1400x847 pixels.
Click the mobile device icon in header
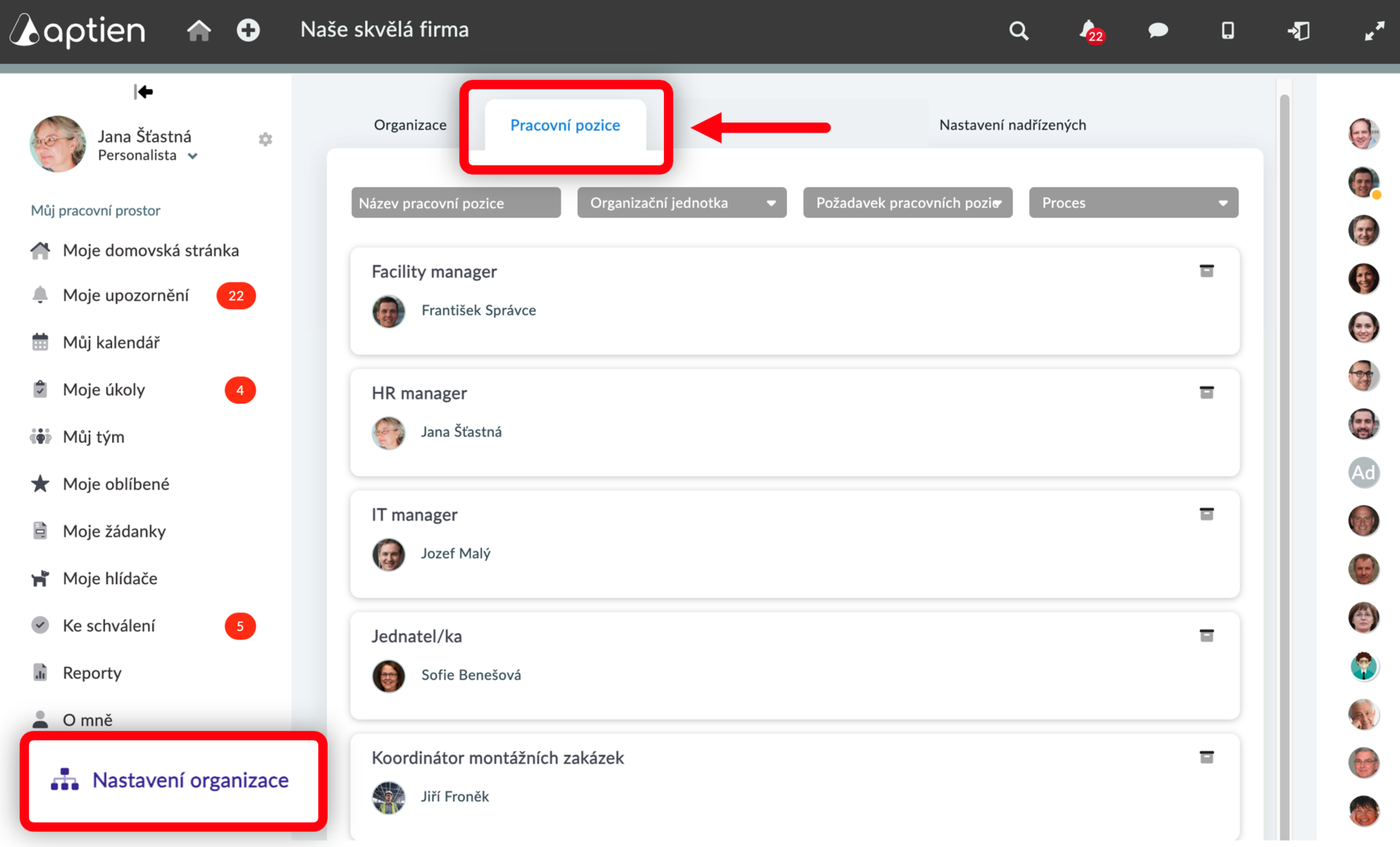pyautogui.click(x=1228, y=31)
